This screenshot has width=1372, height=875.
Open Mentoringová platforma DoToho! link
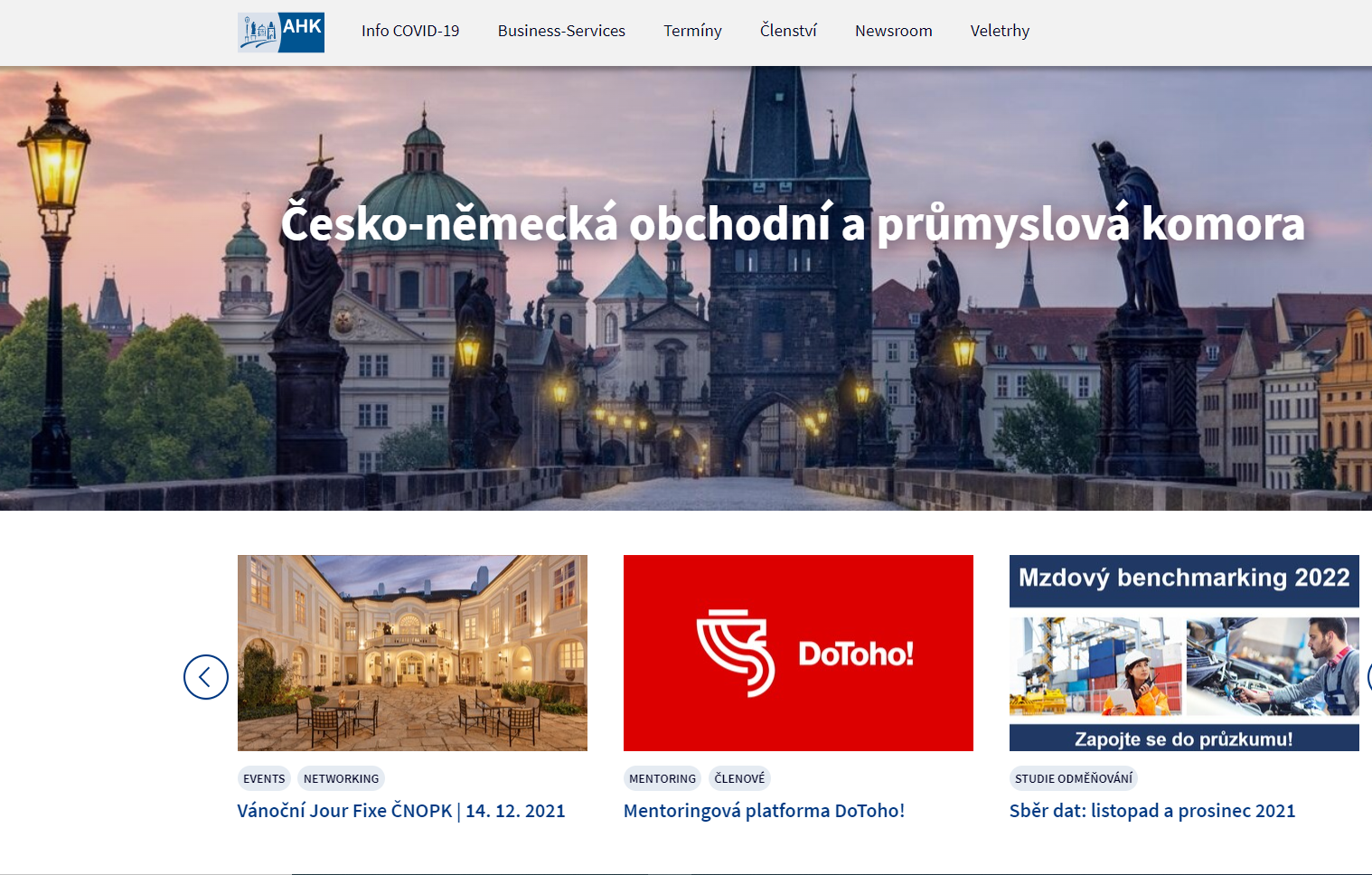pos(764,811)
